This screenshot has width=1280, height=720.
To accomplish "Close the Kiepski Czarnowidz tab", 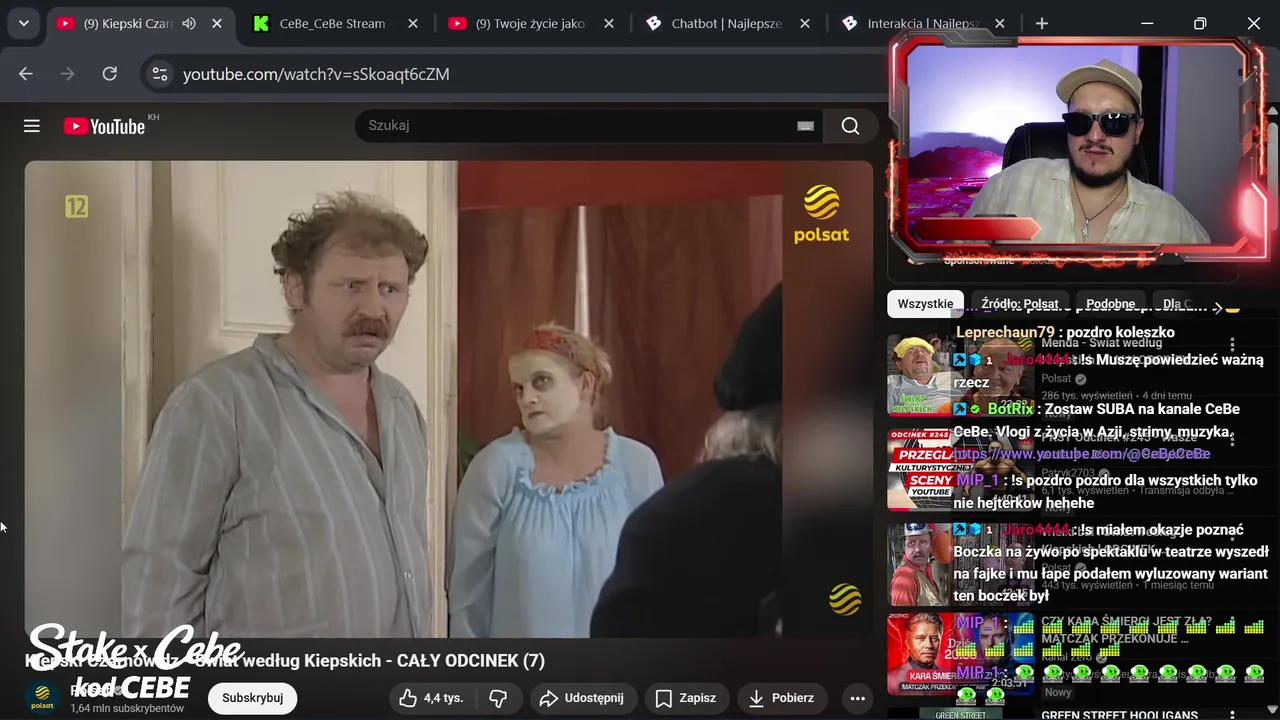I will pyautogui.click(x=217, y=23).
